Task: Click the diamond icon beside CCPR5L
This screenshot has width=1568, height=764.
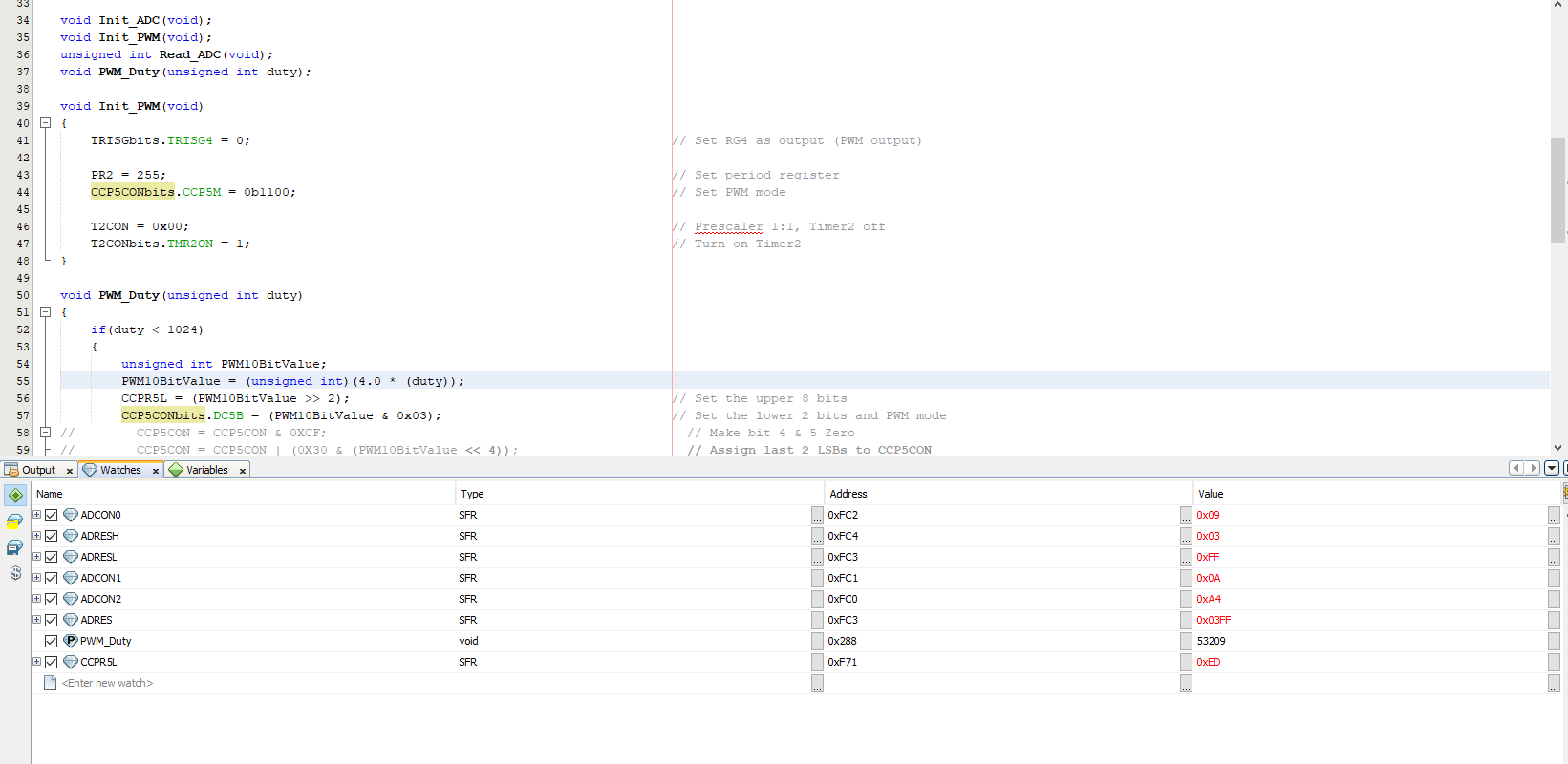Action: pyautogui.click(x=71, y=662)
